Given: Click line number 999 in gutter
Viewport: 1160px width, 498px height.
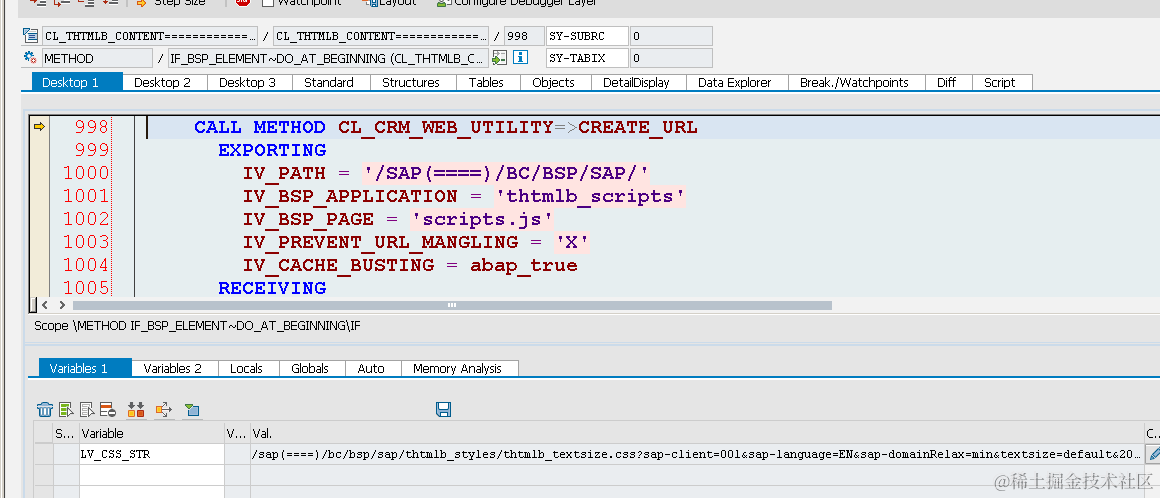Looking at the screenshot, I should click(91, 150).
